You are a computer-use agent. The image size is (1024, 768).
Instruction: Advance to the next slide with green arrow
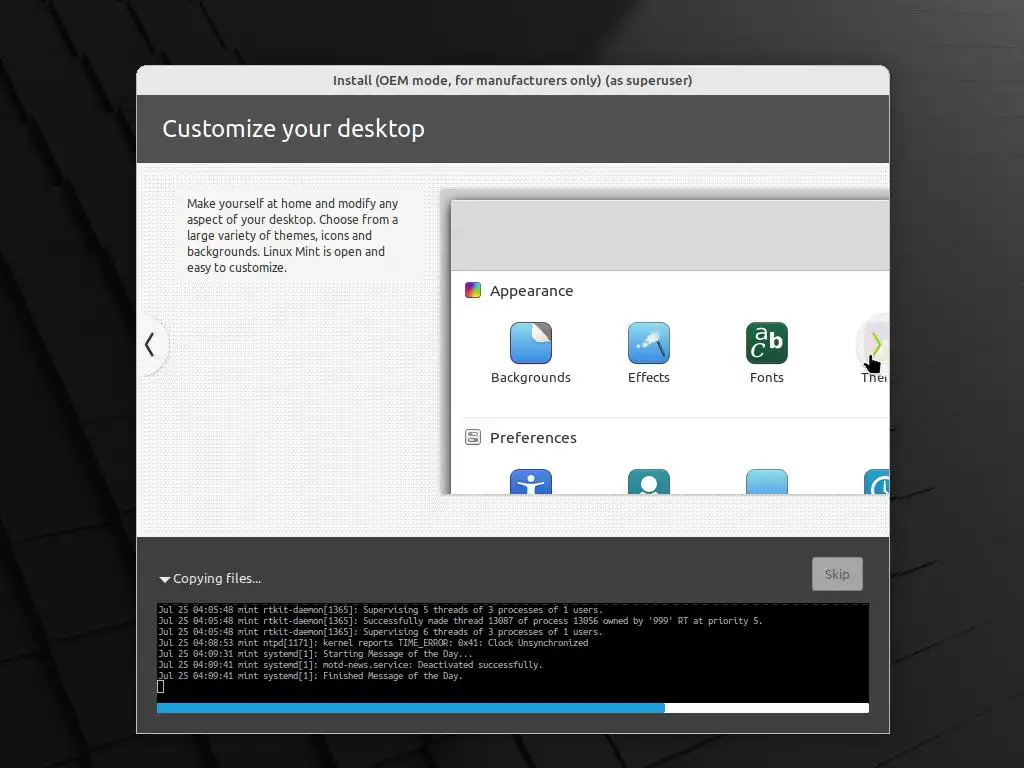coord(875,344)
